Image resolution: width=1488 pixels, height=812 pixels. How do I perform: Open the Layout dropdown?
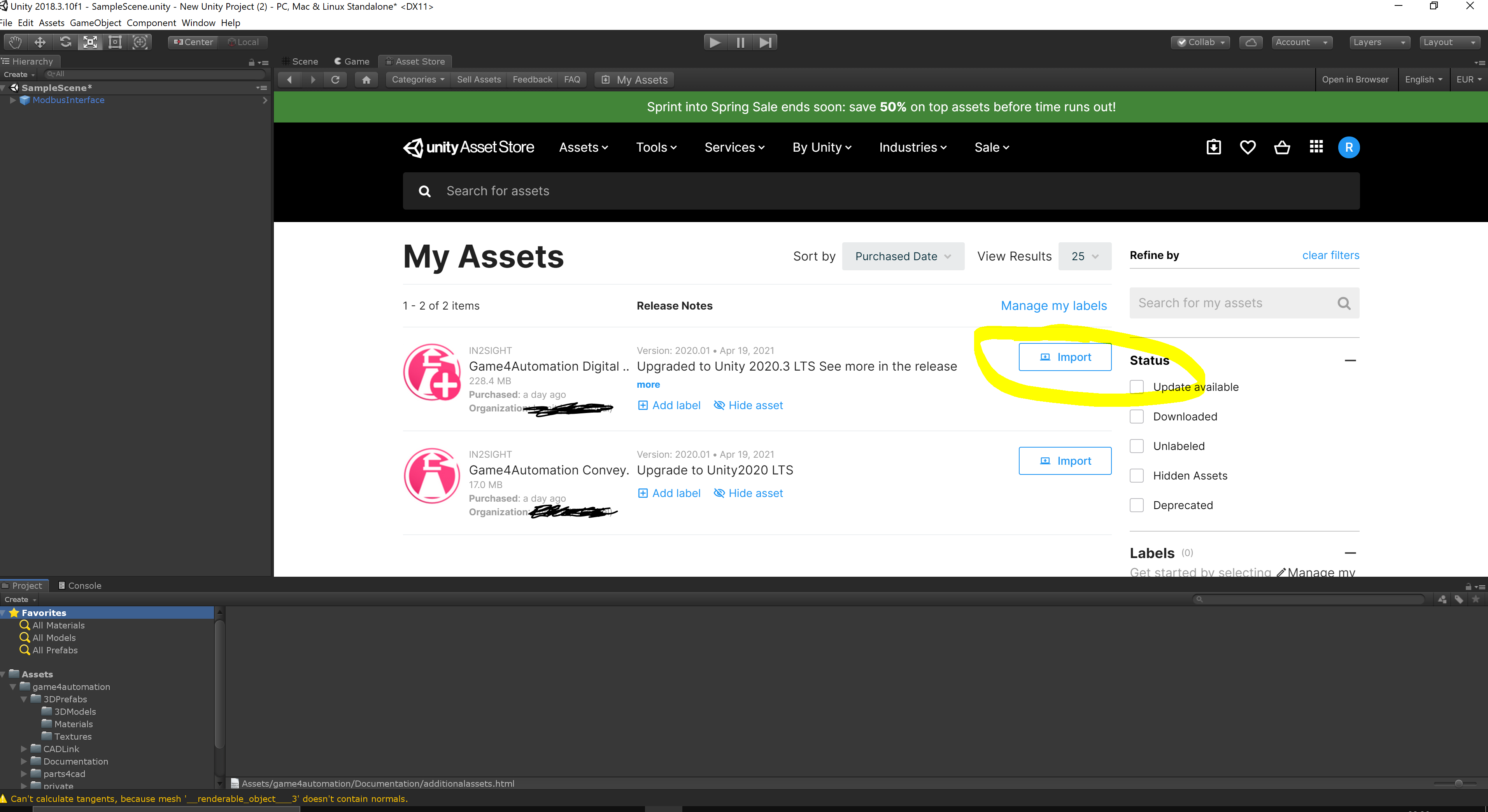1449,42
